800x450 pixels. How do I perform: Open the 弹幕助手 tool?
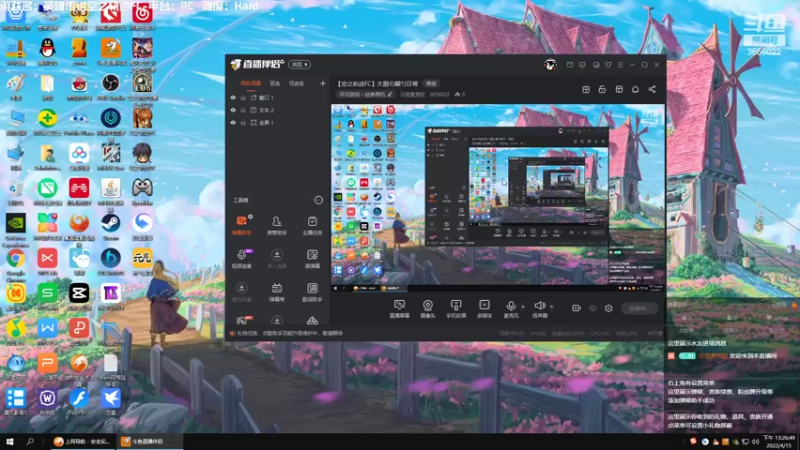[241, 225]
